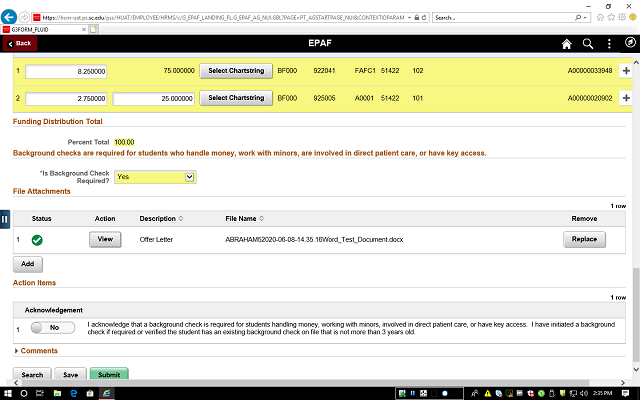
Task: Add a funding row after row 2
Action: pyautogui.click(x=626, y=98)
